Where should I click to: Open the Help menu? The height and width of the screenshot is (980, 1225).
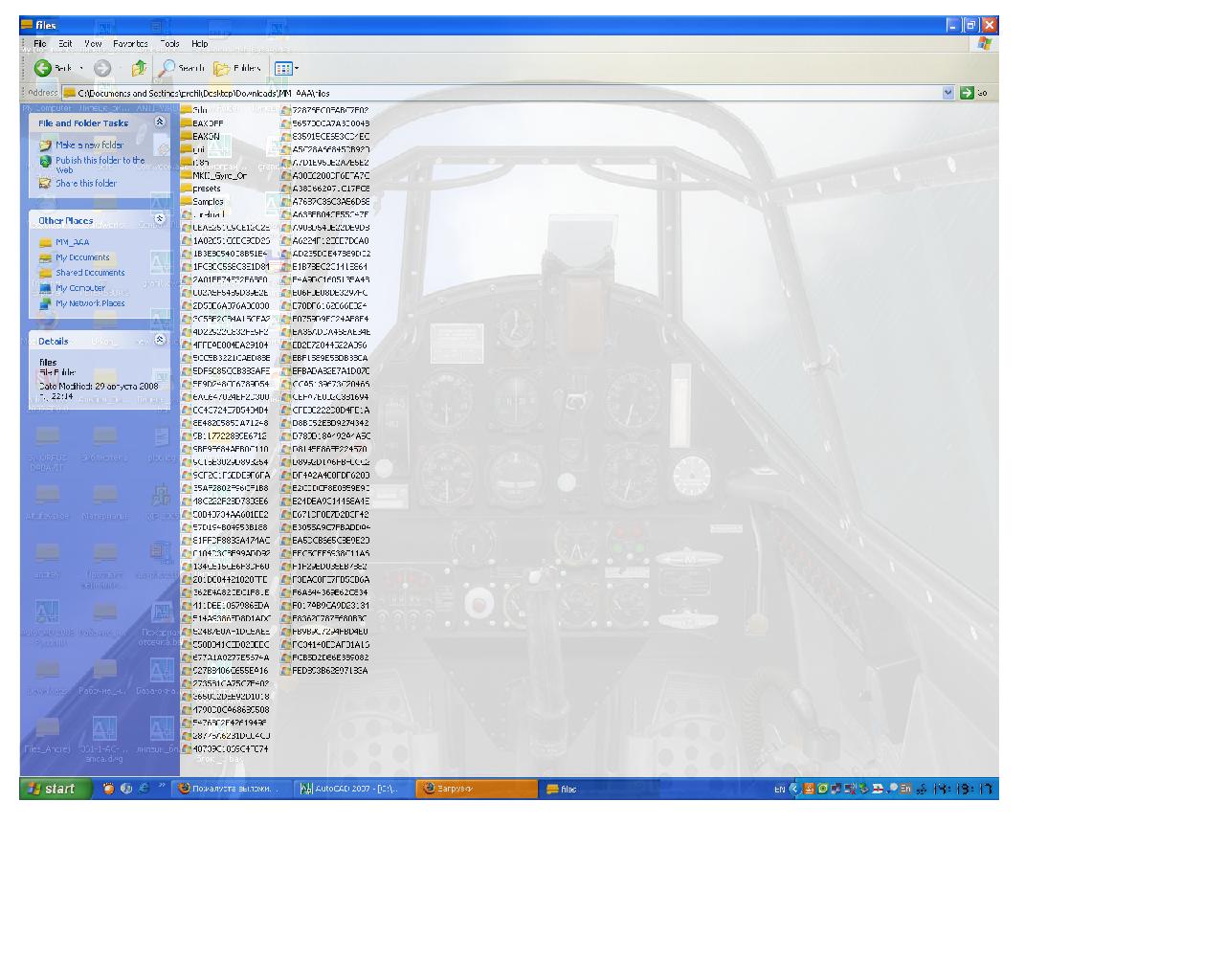pyautogui.click(x=199, y=43)
